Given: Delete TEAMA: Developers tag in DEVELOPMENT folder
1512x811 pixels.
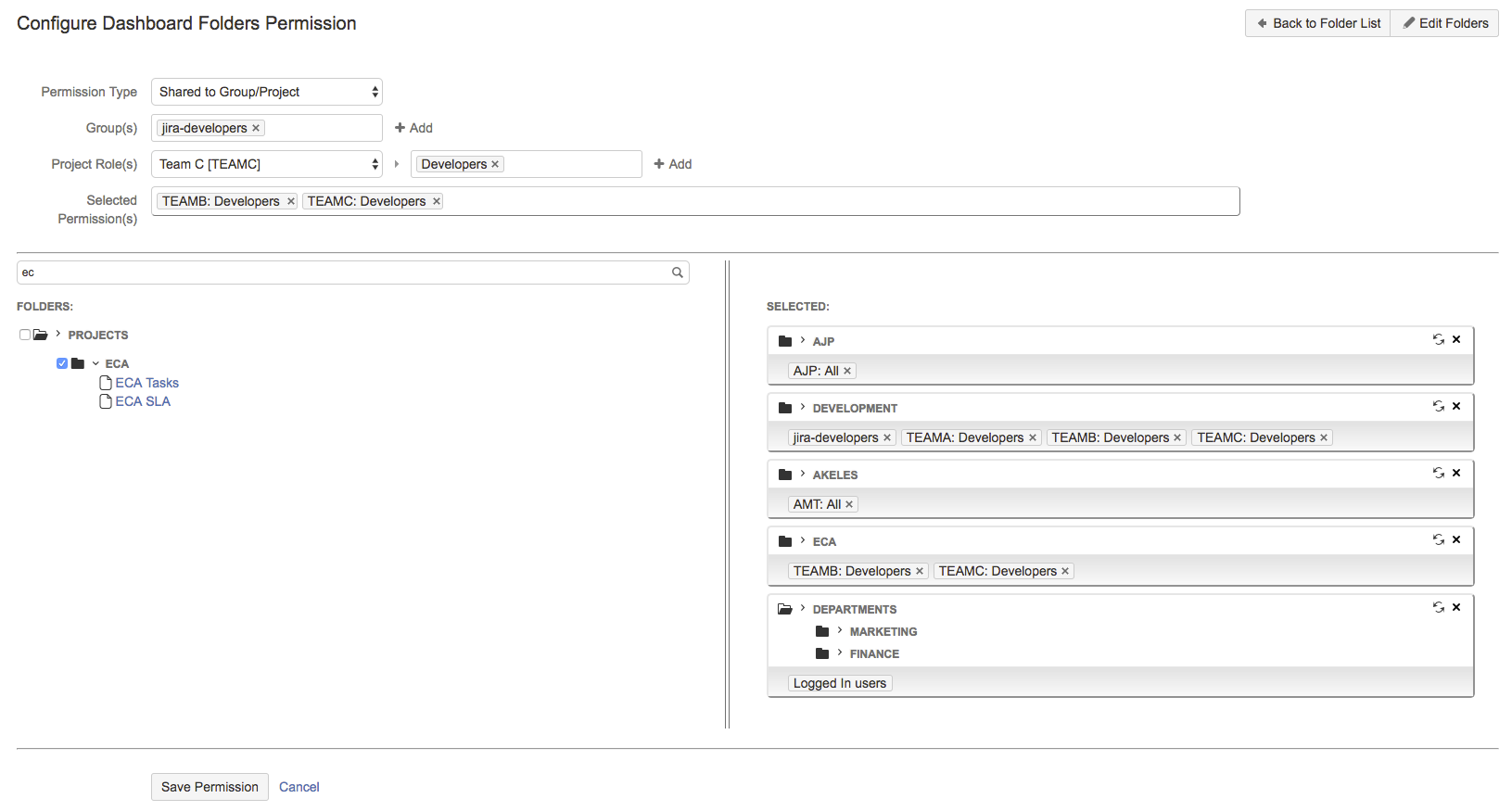Looking at the screenshot, I should (1033, 438).
